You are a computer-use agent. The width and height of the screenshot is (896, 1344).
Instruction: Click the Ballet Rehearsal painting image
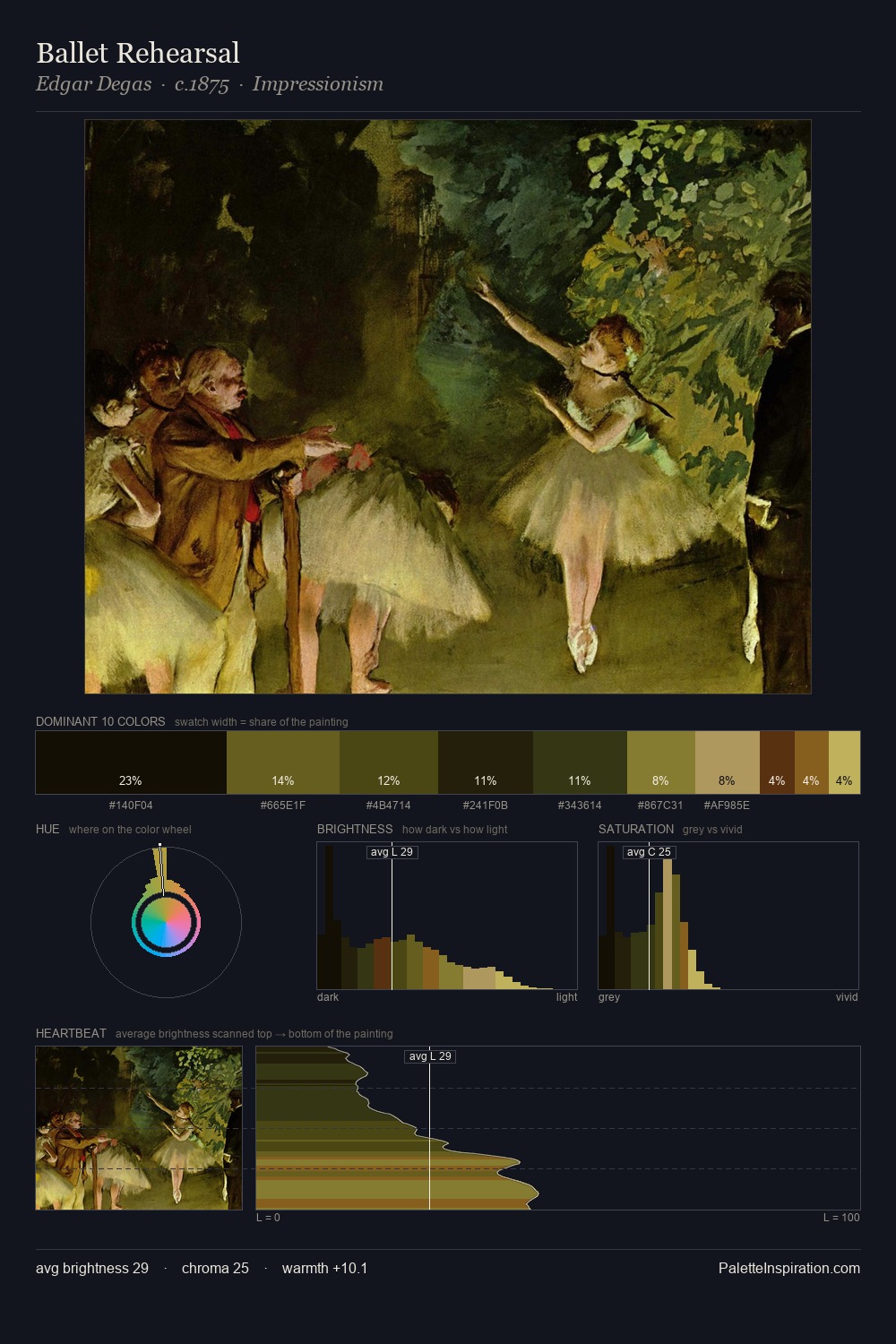(x=448, y=407)
